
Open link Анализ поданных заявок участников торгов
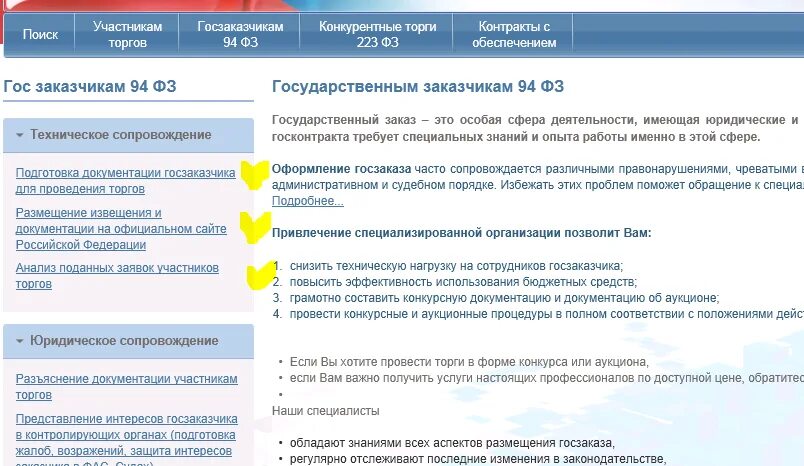(117, 276)
